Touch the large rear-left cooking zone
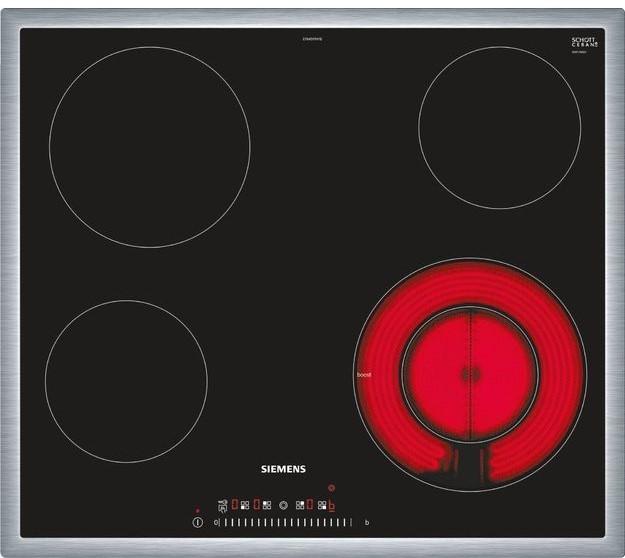625x558 pixels. point(149,146)
